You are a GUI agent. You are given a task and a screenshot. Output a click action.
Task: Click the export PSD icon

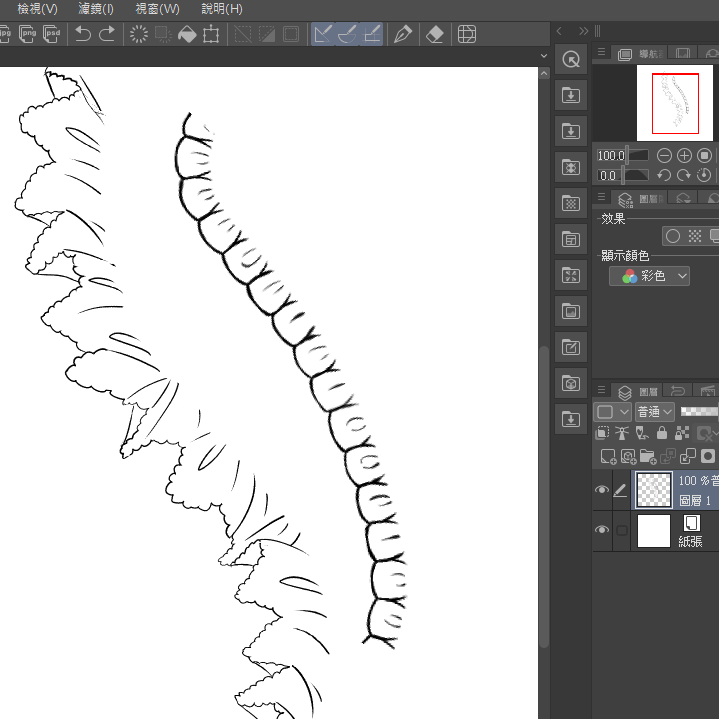pyautogui.click(x=52, y=33)
